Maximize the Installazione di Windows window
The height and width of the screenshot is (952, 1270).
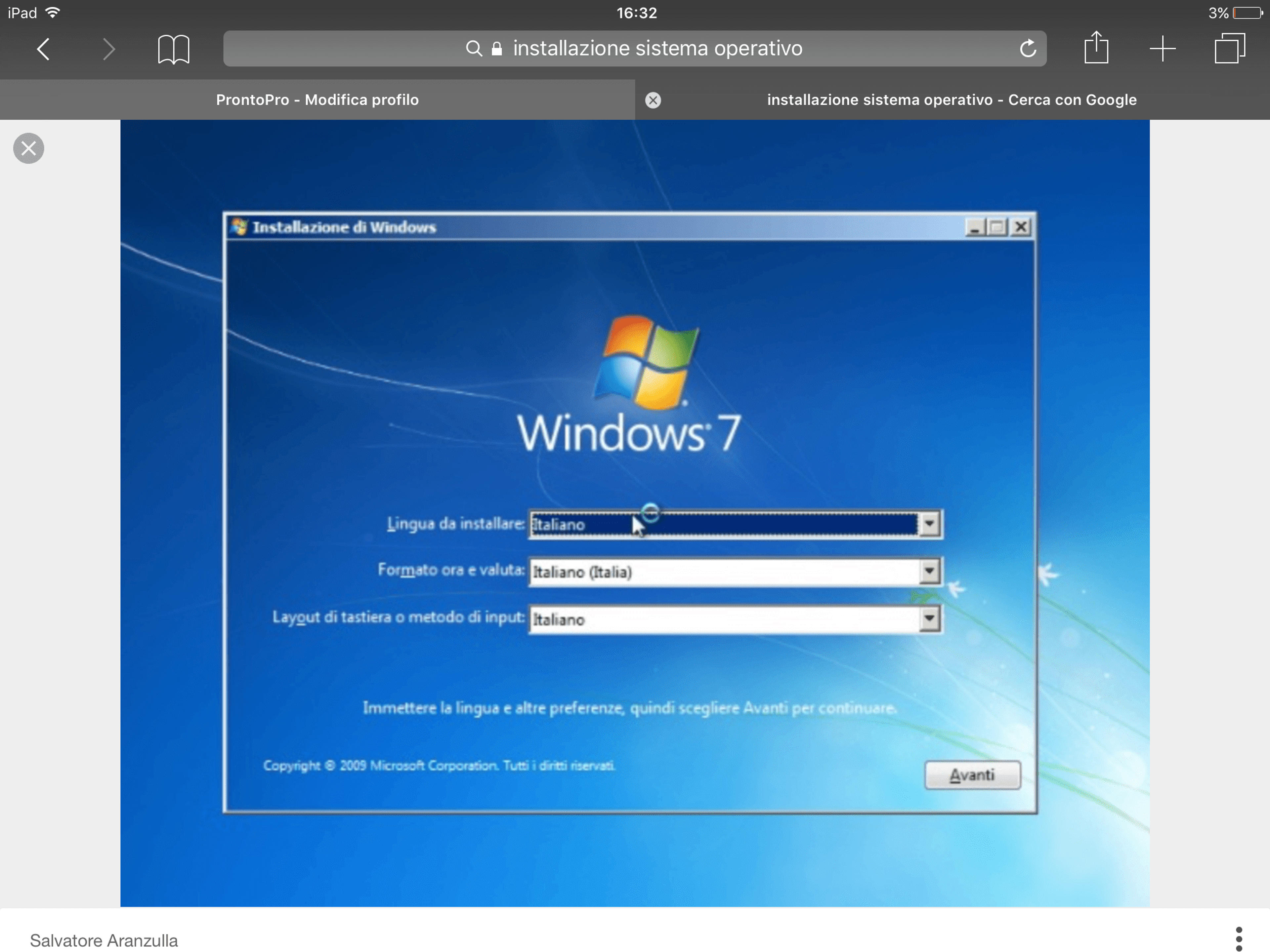[x=997, y=228]
